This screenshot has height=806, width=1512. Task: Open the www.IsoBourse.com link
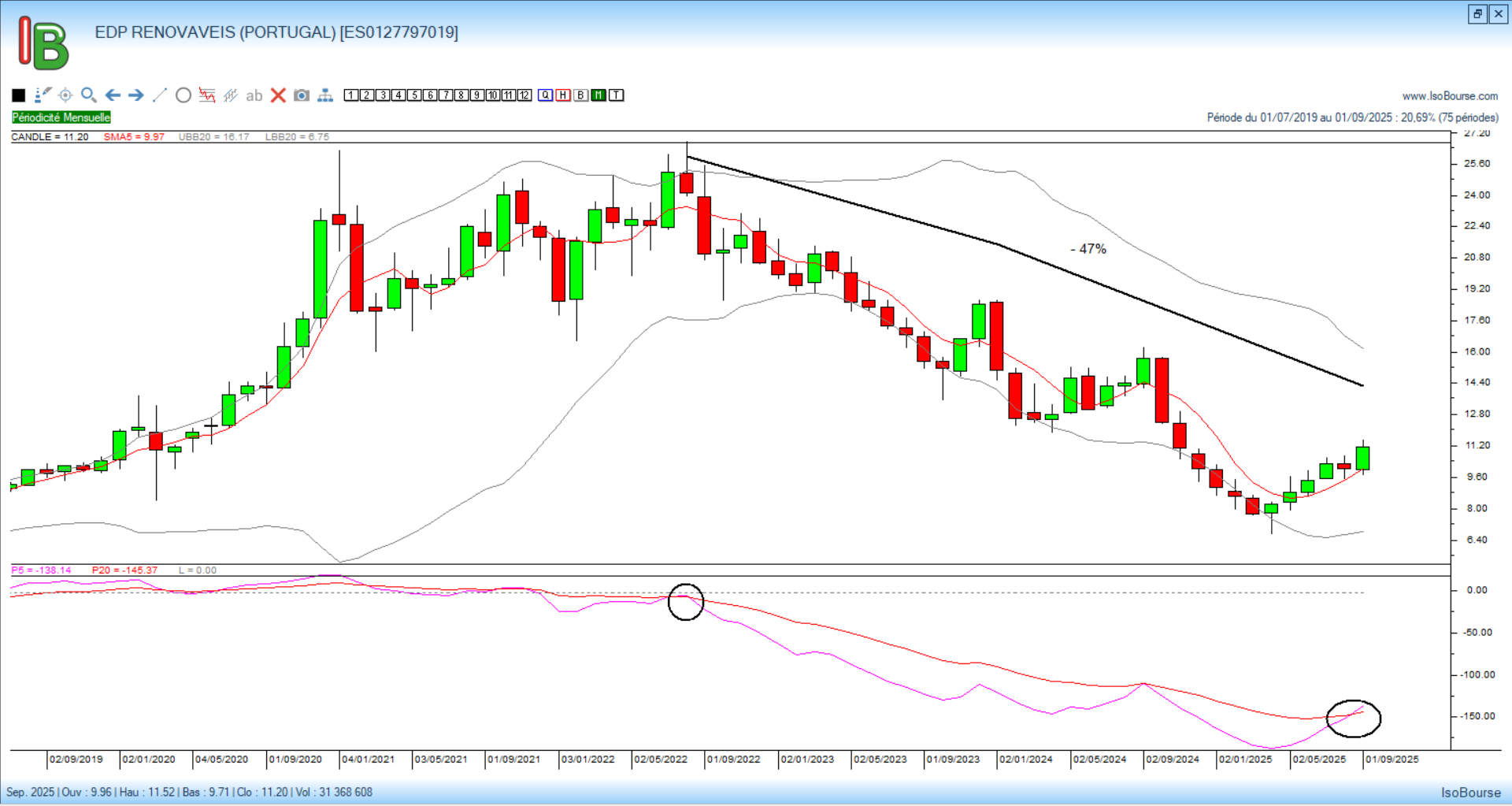click(x=1450, y=96)
